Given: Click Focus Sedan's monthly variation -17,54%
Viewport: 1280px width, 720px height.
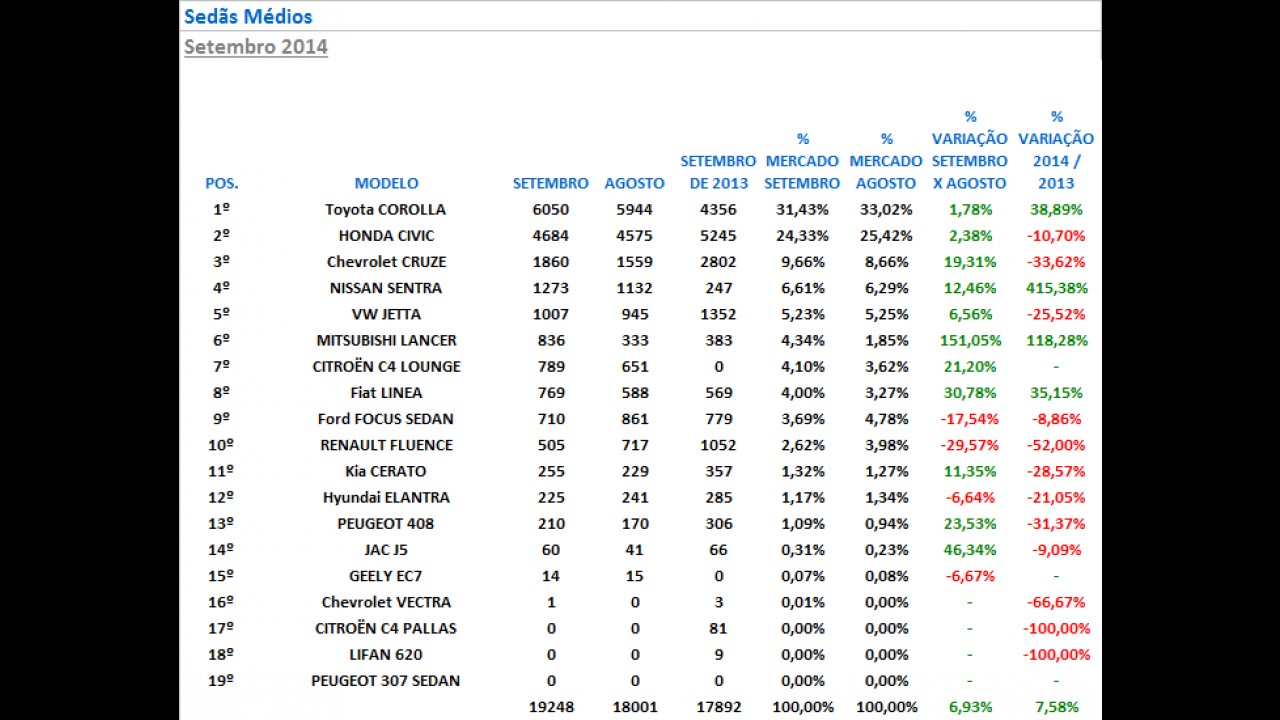Looking at the screenshot, I should (970, 418).
